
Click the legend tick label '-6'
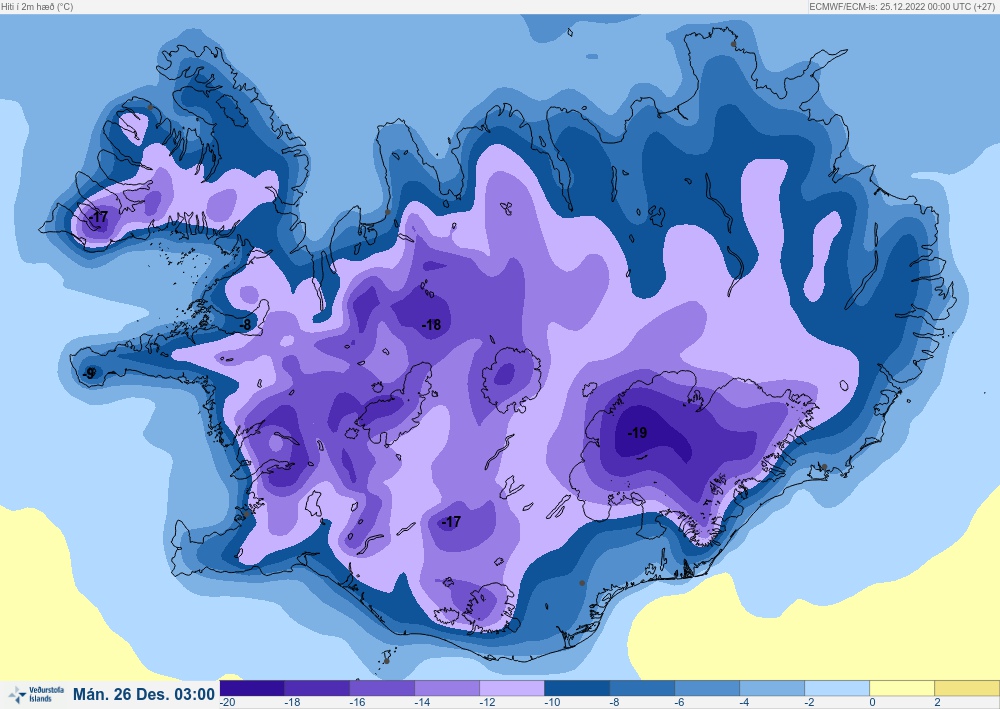click(x=680, y=703)
